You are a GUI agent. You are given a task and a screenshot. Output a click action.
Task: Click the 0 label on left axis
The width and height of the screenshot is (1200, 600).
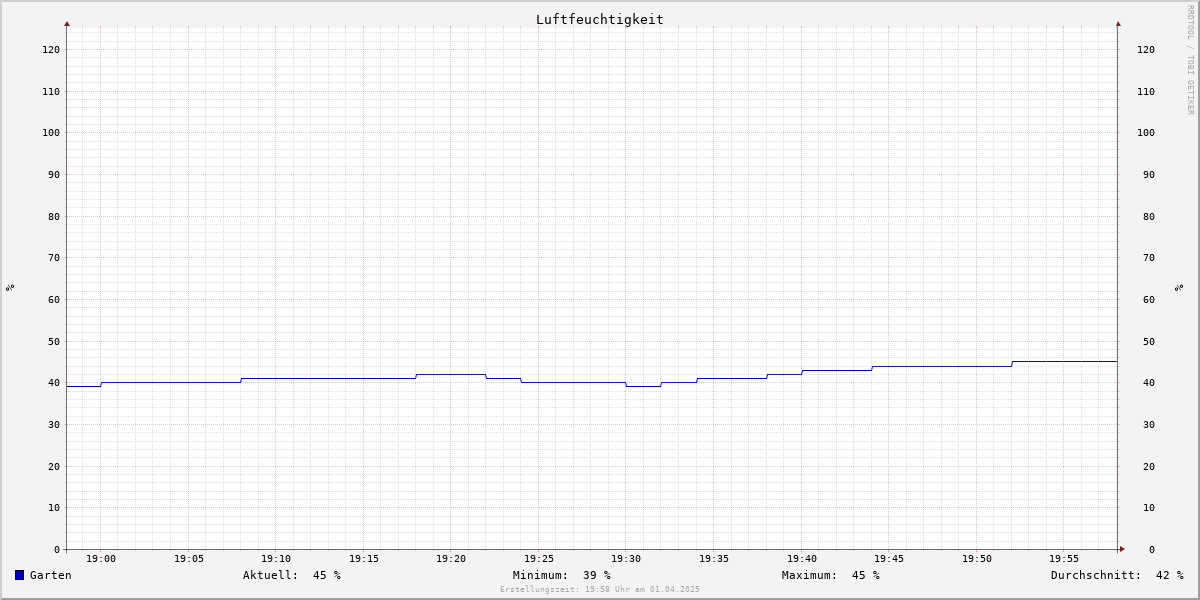coord(57,549)
